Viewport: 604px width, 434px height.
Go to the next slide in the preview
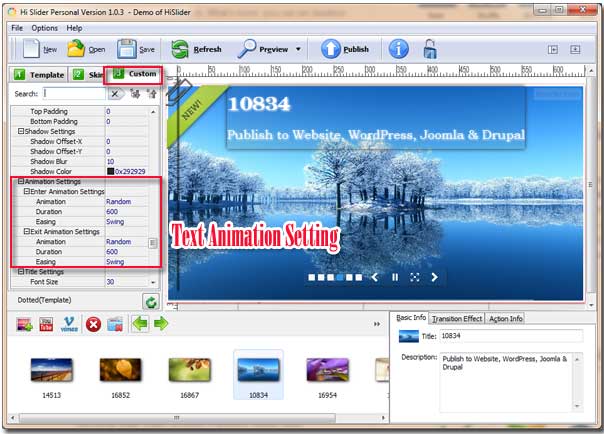(x=434, y=277)
